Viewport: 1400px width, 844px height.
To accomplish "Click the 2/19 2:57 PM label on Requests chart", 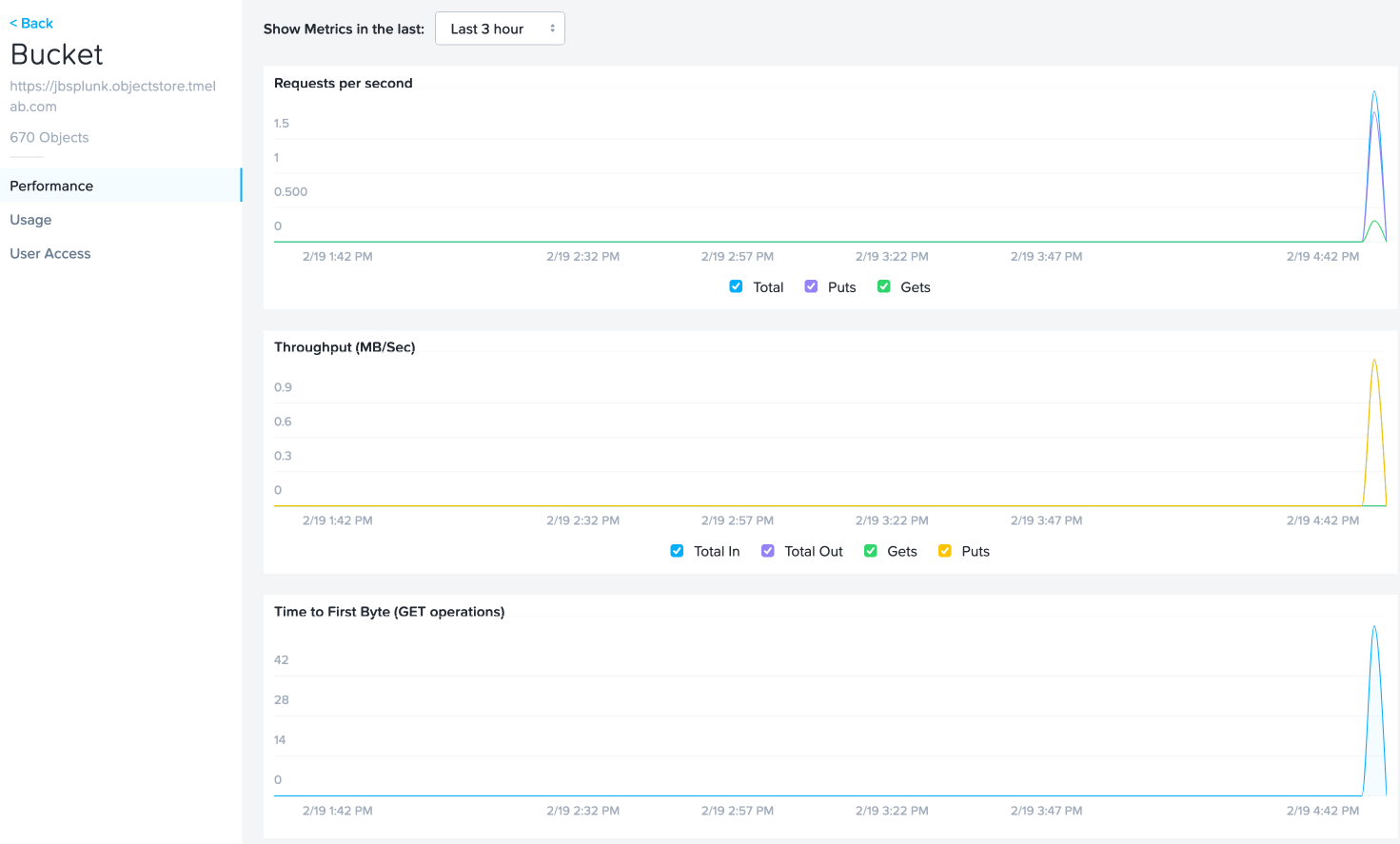I will pyautogui.click(x=738, y=257).
